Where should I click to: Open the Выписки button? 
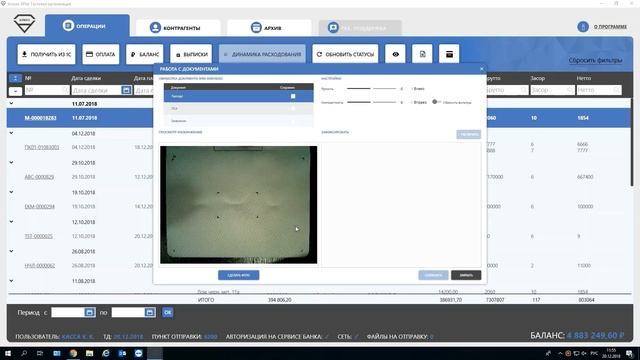click(191, 54)
